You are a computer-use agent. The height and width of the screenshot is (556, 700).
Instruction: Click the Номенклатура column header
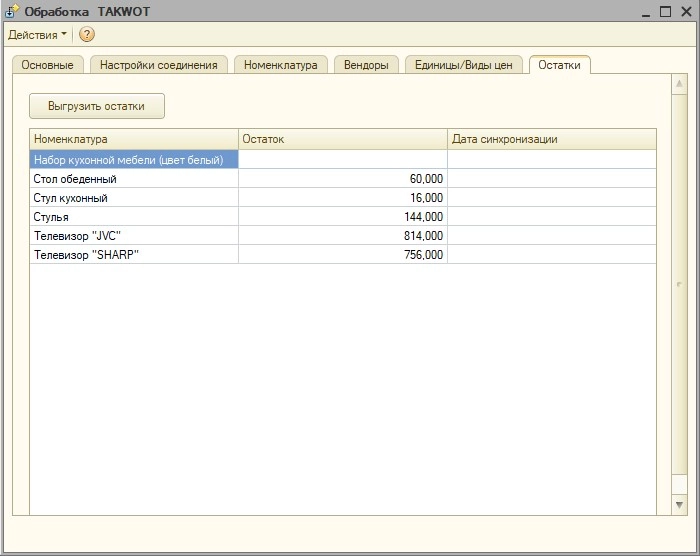(133, 139)
